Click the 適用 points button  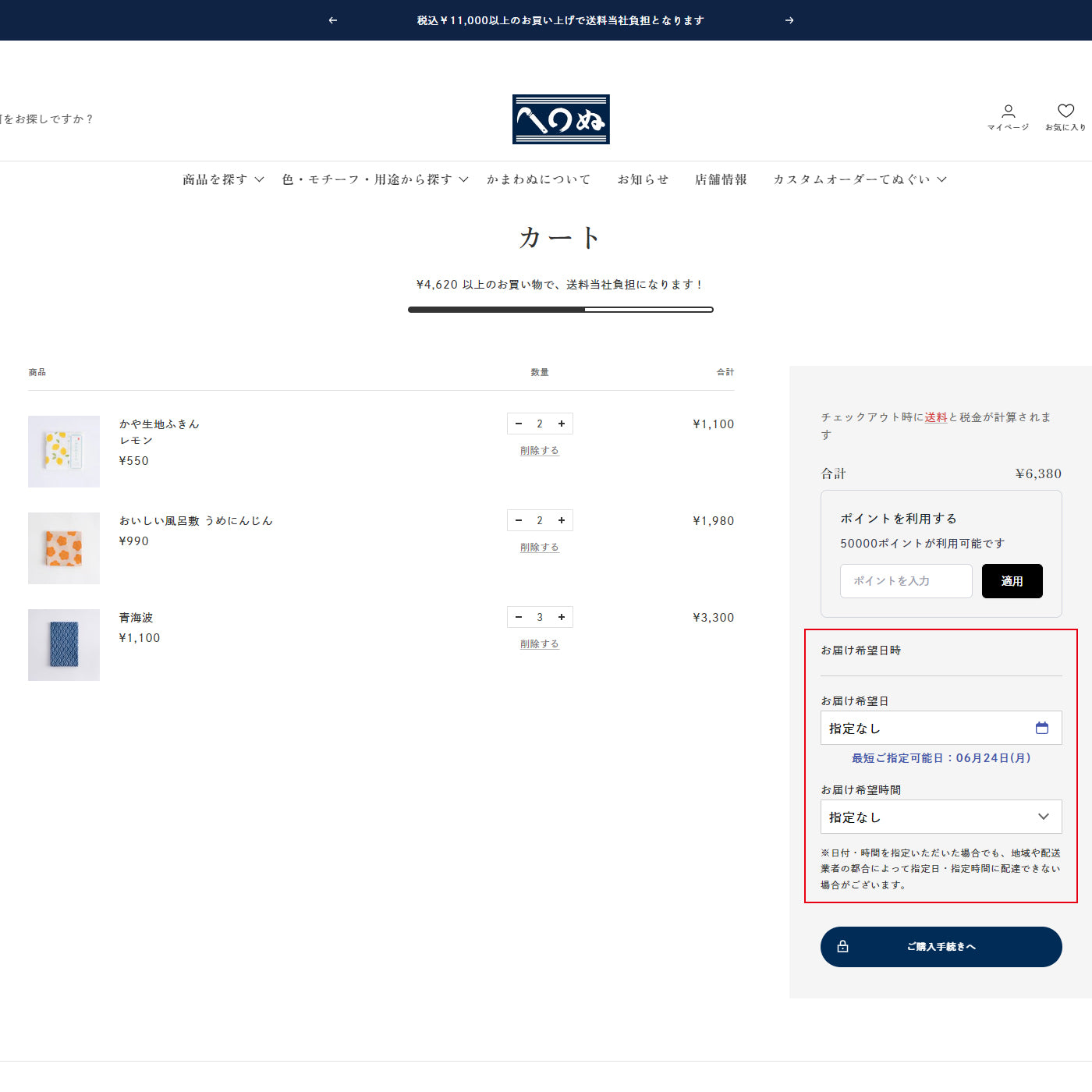click(1012, 581)
